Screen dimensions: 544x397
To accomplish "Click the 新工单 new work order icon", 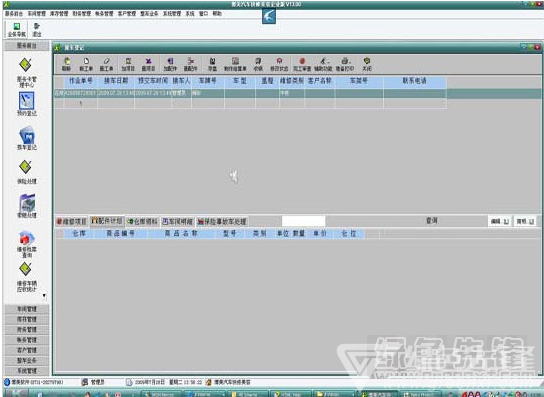I will 86,64.
